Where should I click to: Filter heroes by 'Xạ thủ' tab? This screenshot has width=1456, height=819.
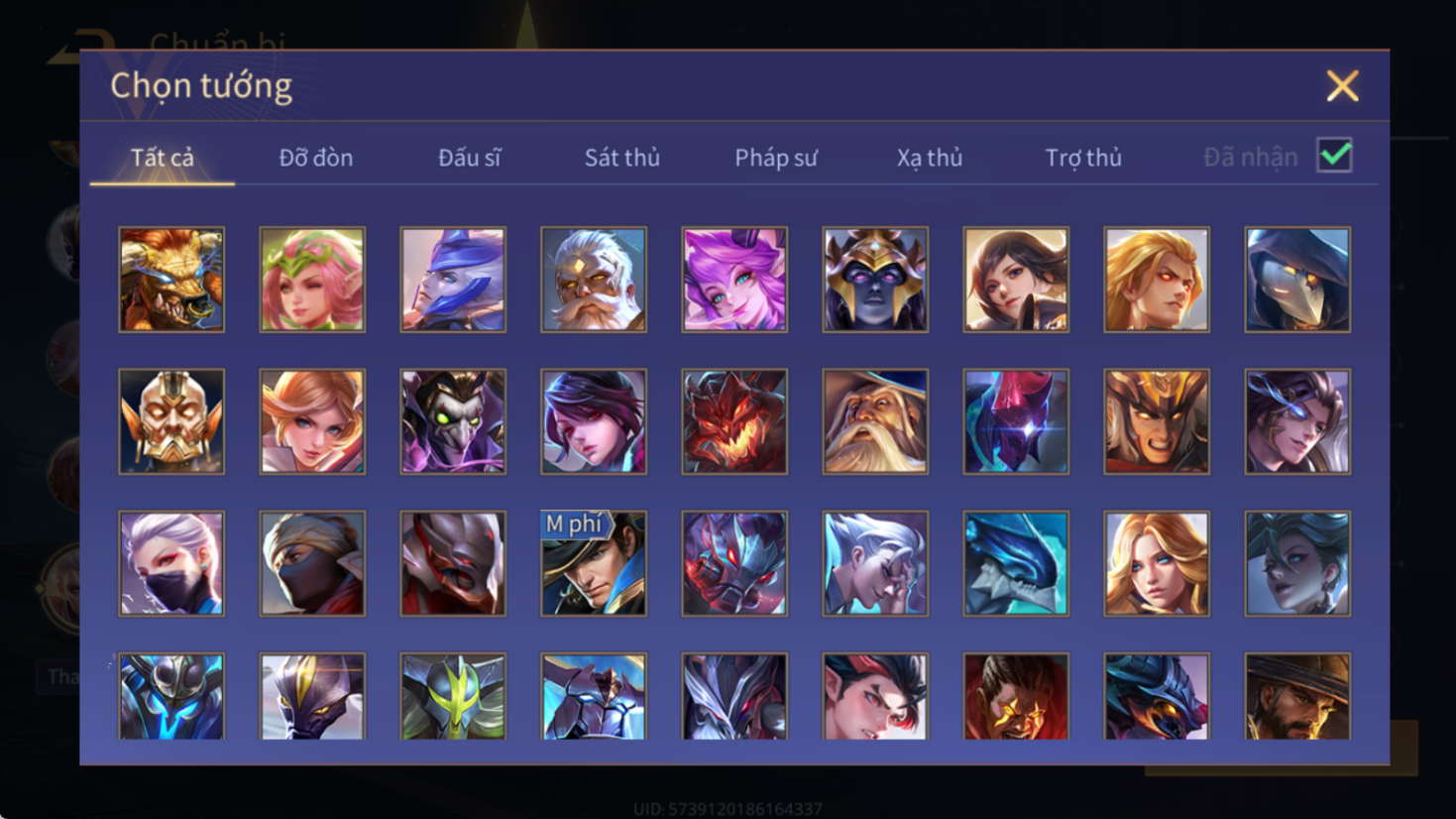coord(930,158)
